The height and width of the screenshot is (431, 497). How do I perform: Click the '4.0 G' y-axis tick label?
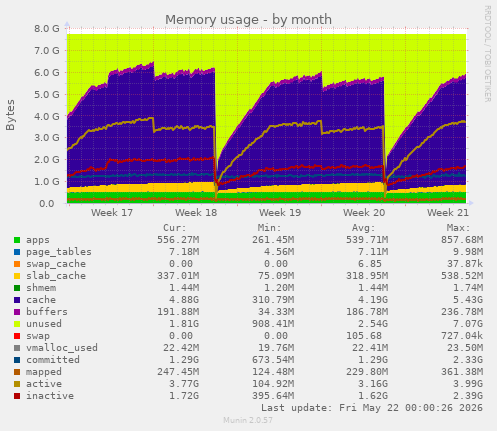[x=47, y=116]
